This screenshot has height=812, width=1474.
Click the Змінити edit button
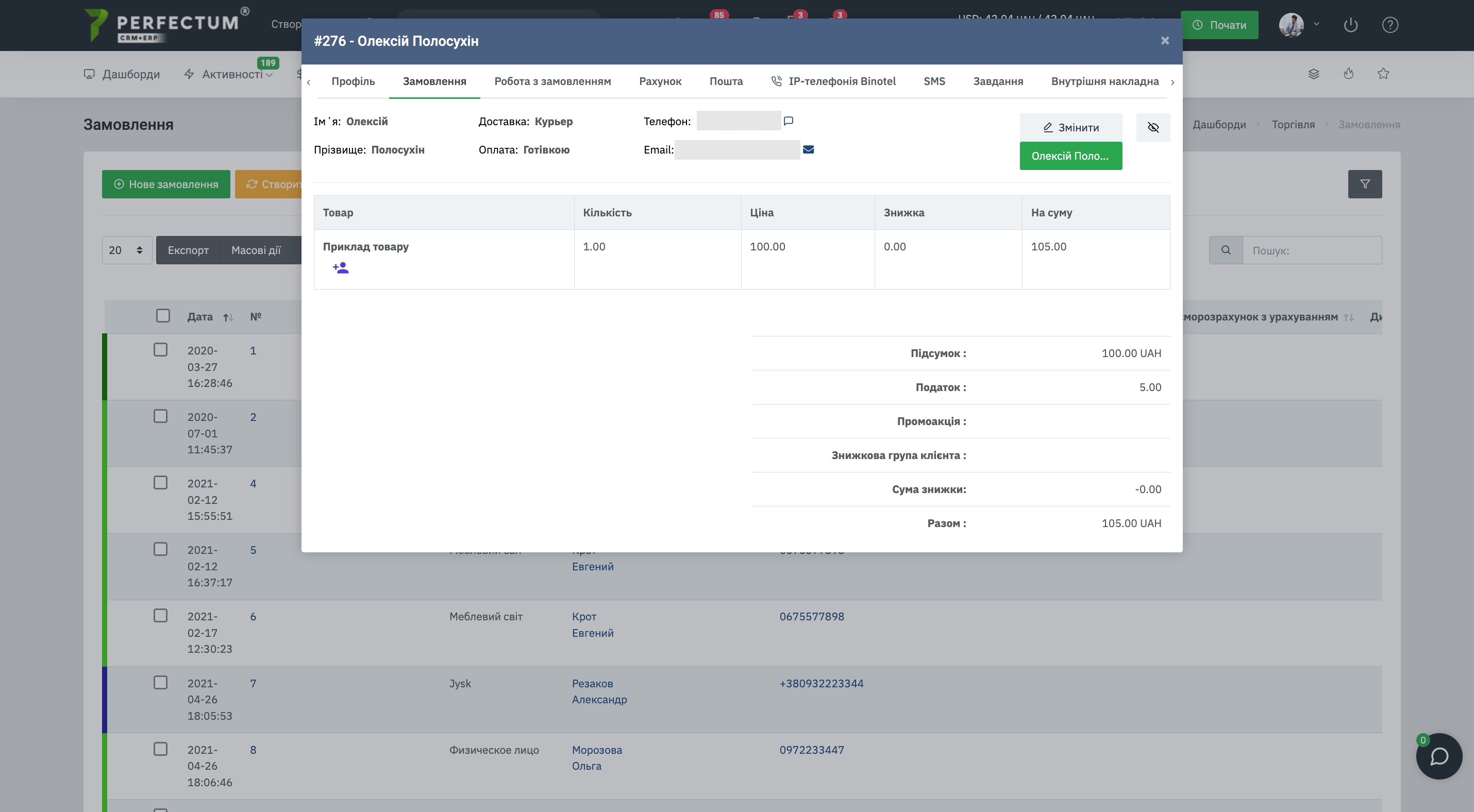pos(1070,127)
